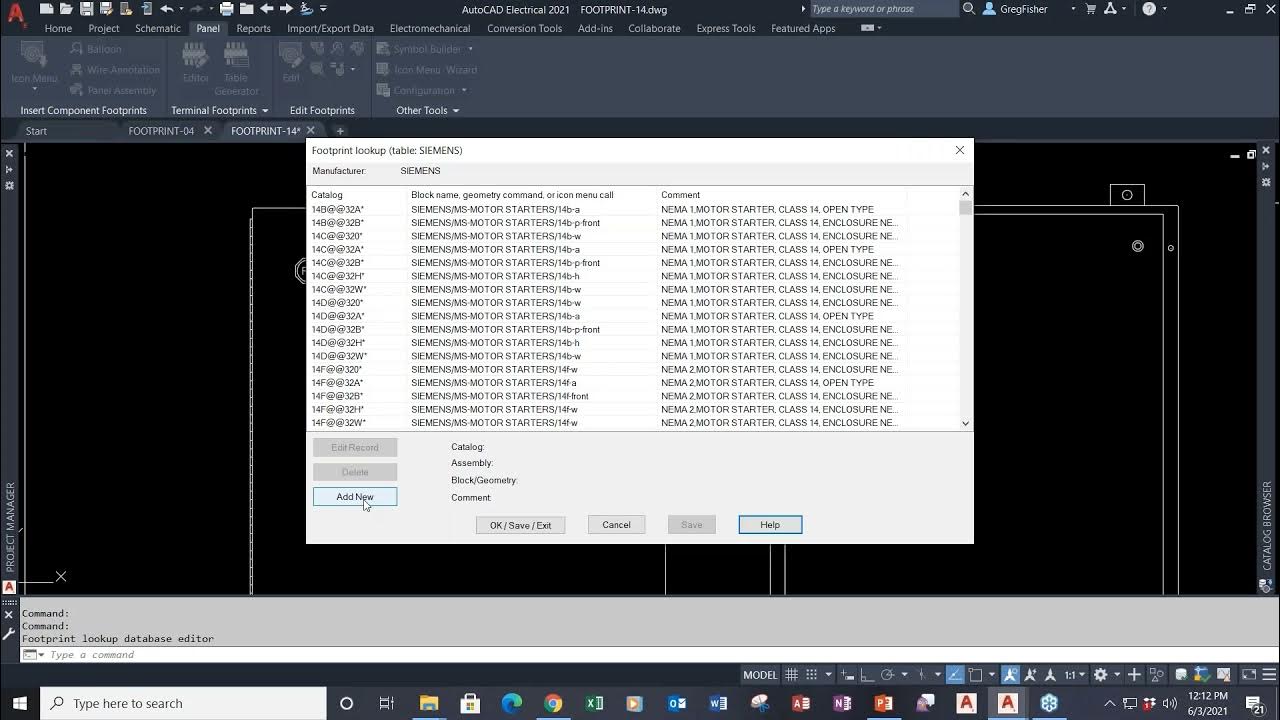
Task: Toggle drawing grid display in status bar
Action: click(791, 675)
